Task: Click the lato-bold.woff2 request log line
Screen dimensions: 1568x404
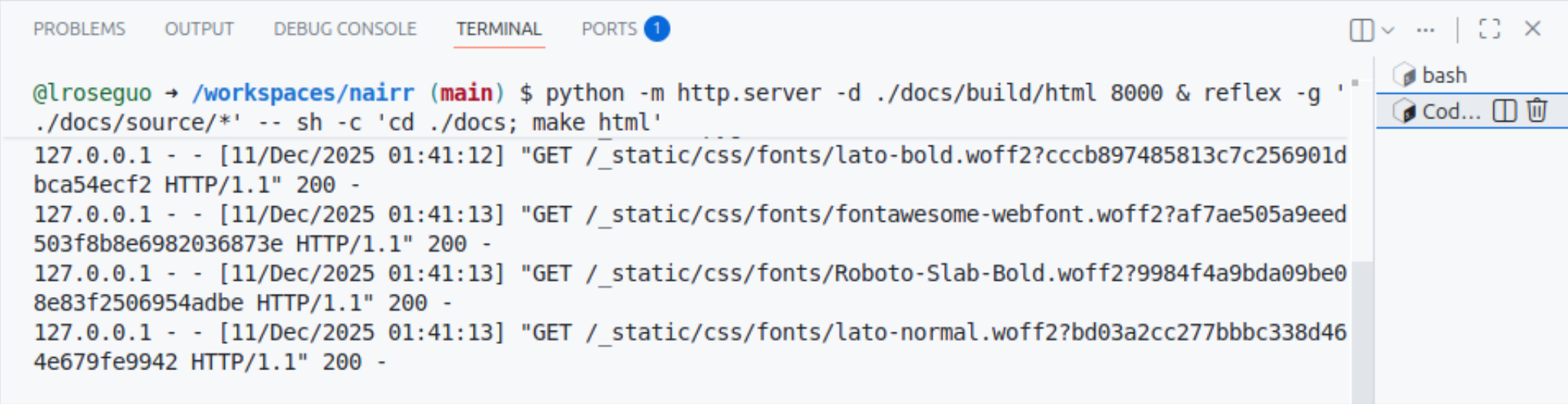Action: coord(690,170)
